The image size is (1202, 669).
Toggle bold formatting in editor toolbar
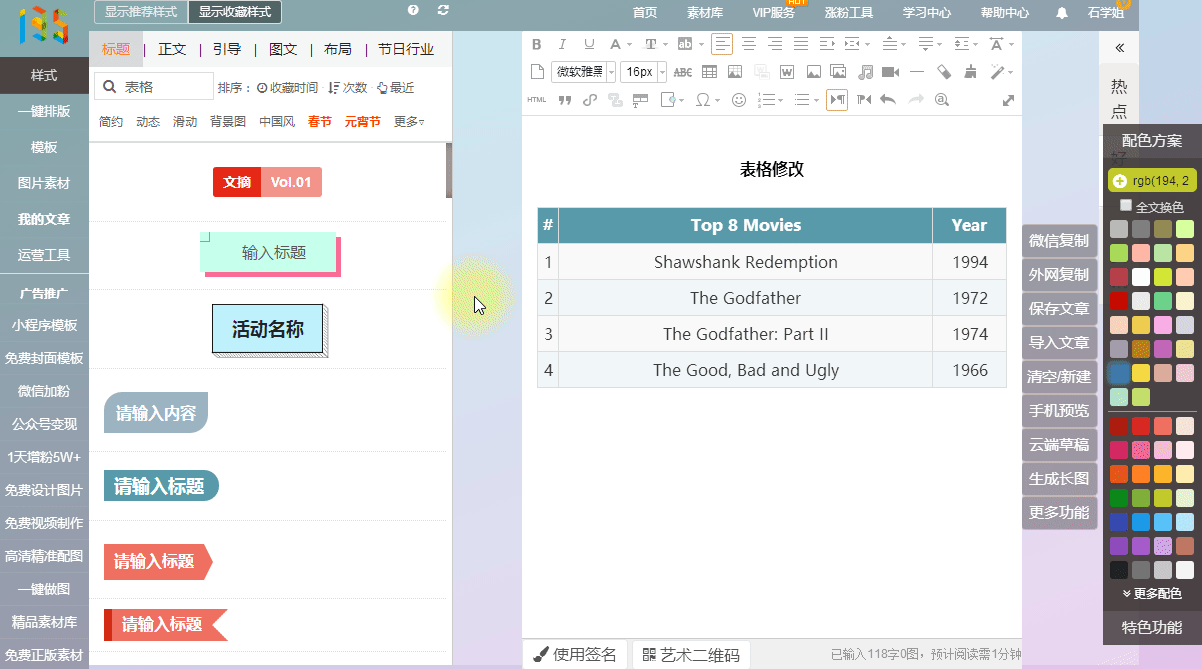(536, 44)
